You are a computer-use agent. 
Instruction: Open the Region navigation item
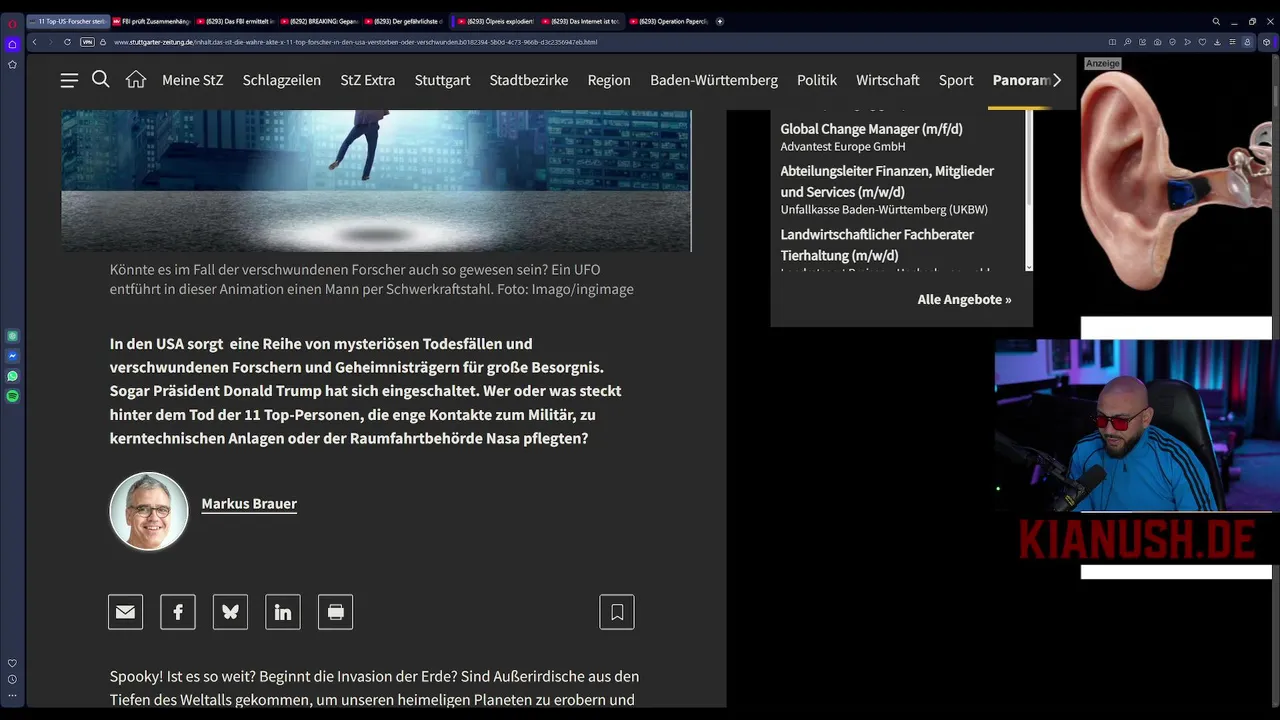[609, 80]
